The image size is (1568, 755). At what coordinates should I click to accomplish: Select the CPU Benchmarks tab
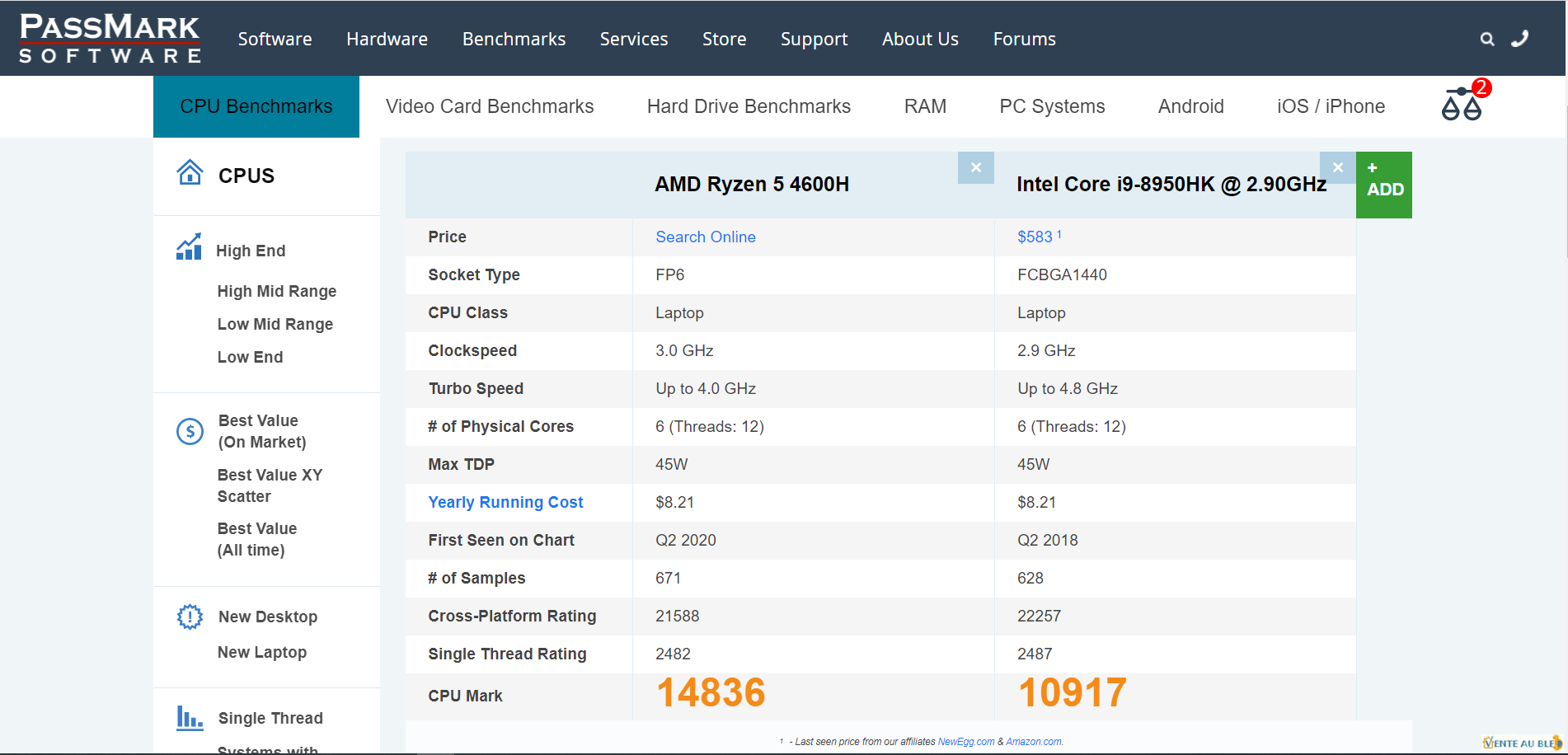click(256, 106)
